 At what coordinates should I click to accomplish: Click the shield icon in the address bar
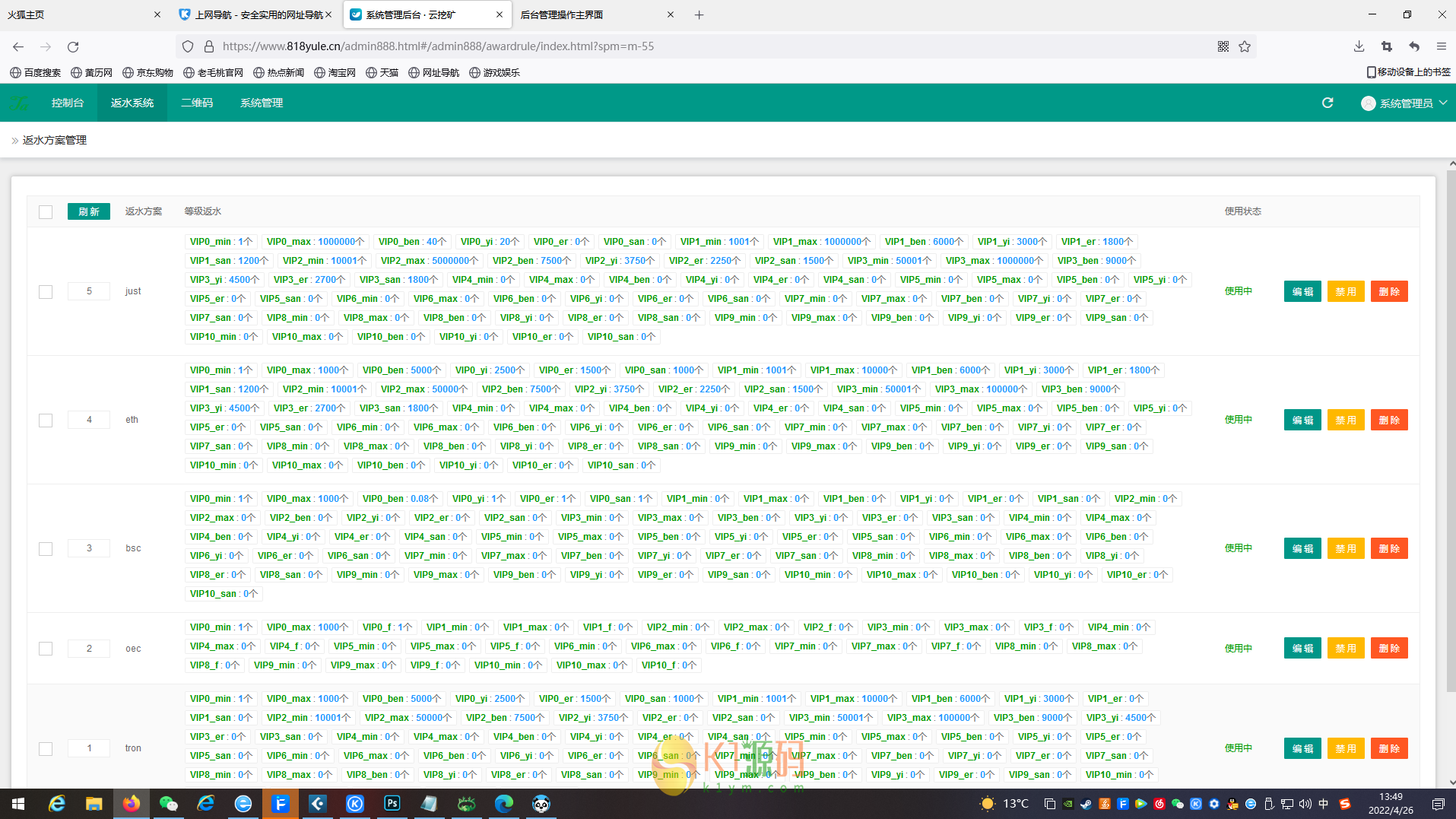pyautogui.click(x=188, y=46)
